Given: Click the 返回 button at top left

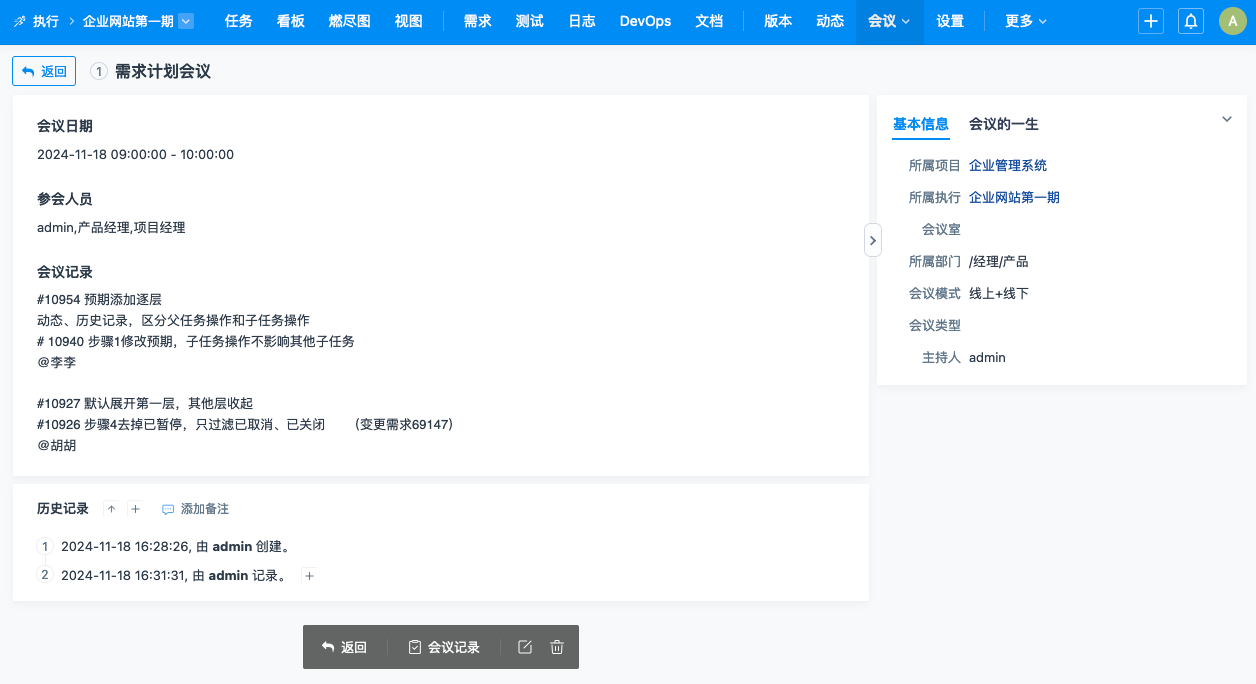Looking at the screenshot, I should 44,71.
